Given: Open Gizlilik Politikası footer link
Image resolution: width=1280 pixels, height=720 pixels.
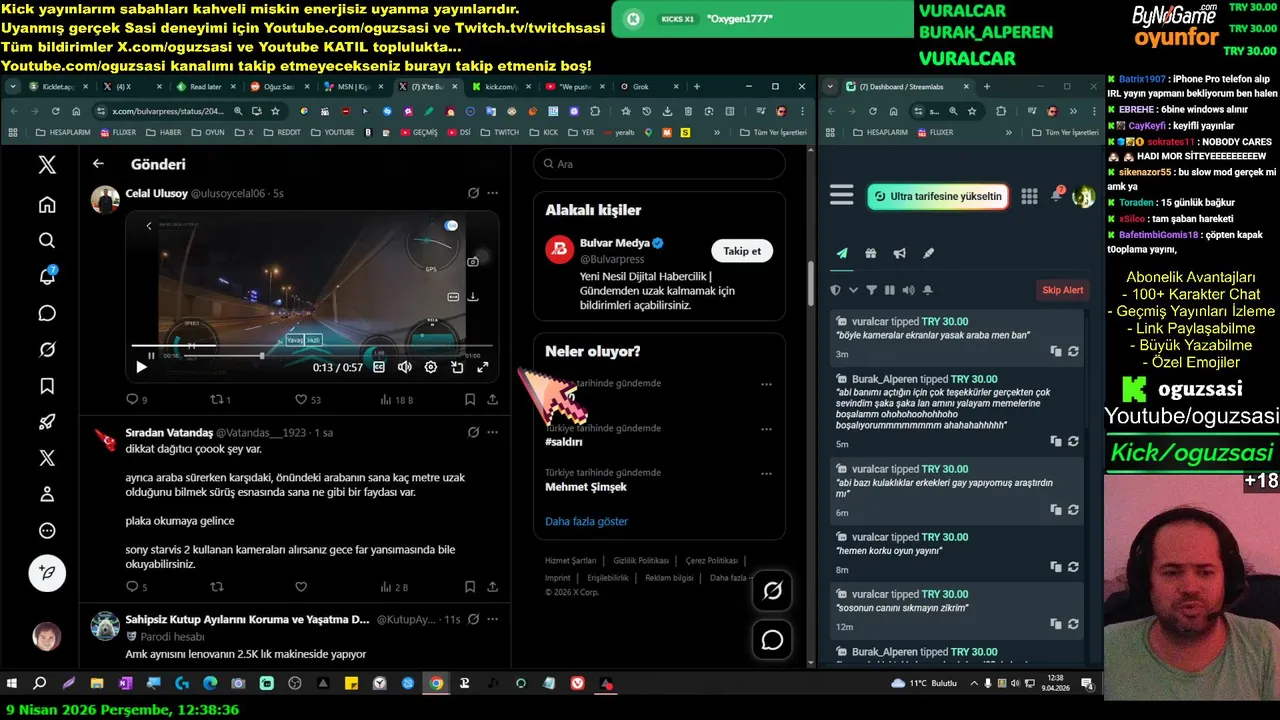Looking at the screenshot, I should tap(641, 561).
